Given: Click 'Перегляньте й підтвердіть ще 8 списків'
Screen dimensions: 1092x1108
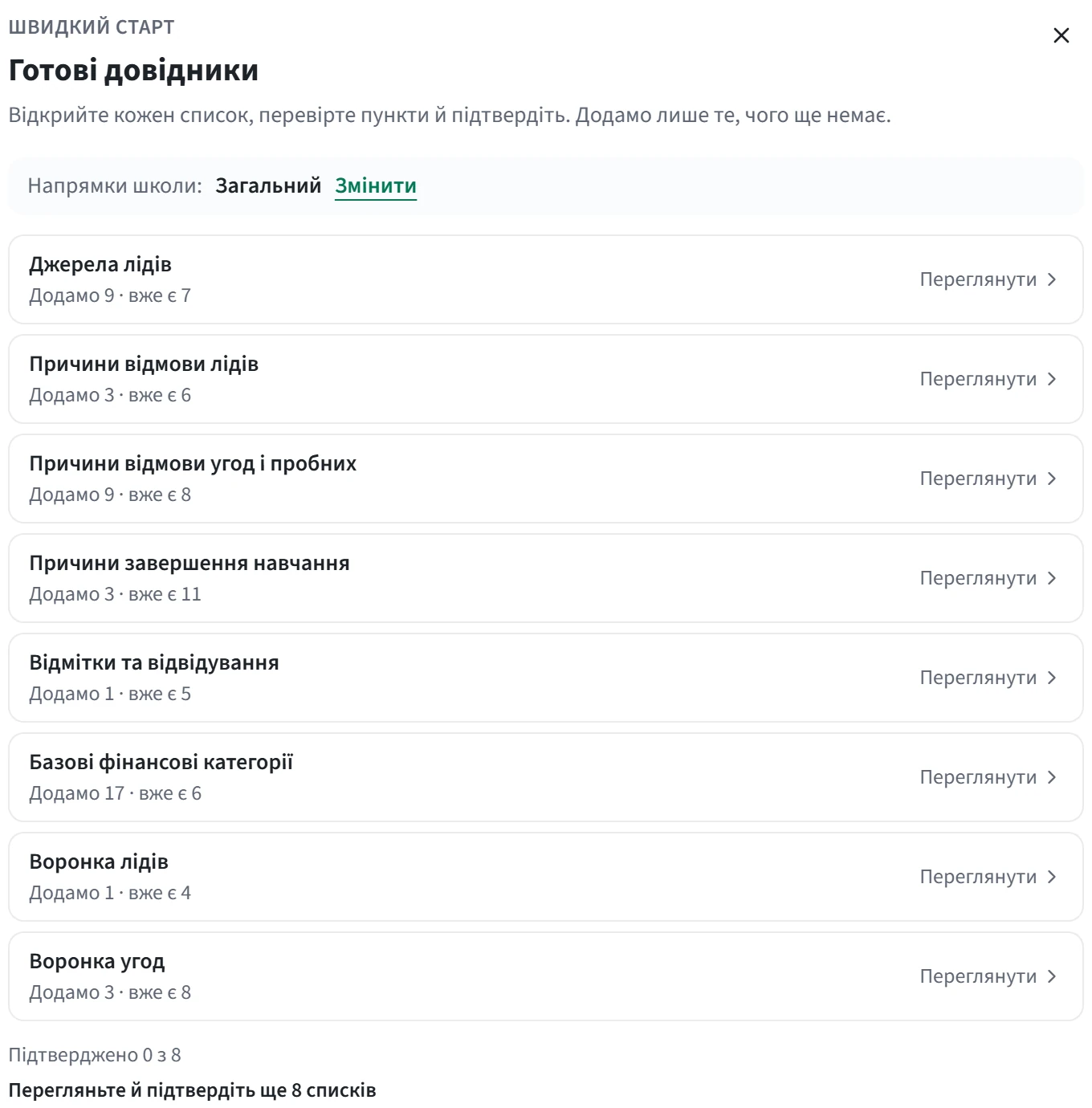Looking at the screenshot, I should (192, 1090).
